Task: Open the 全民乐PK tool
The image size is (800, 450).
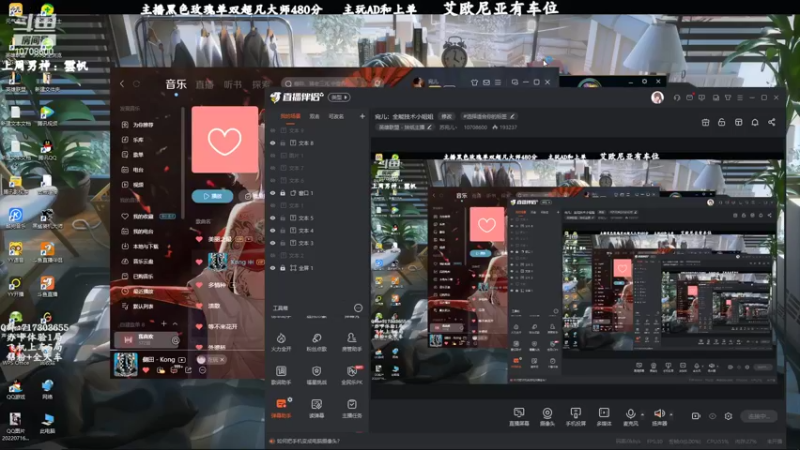Action: [352, 375]
